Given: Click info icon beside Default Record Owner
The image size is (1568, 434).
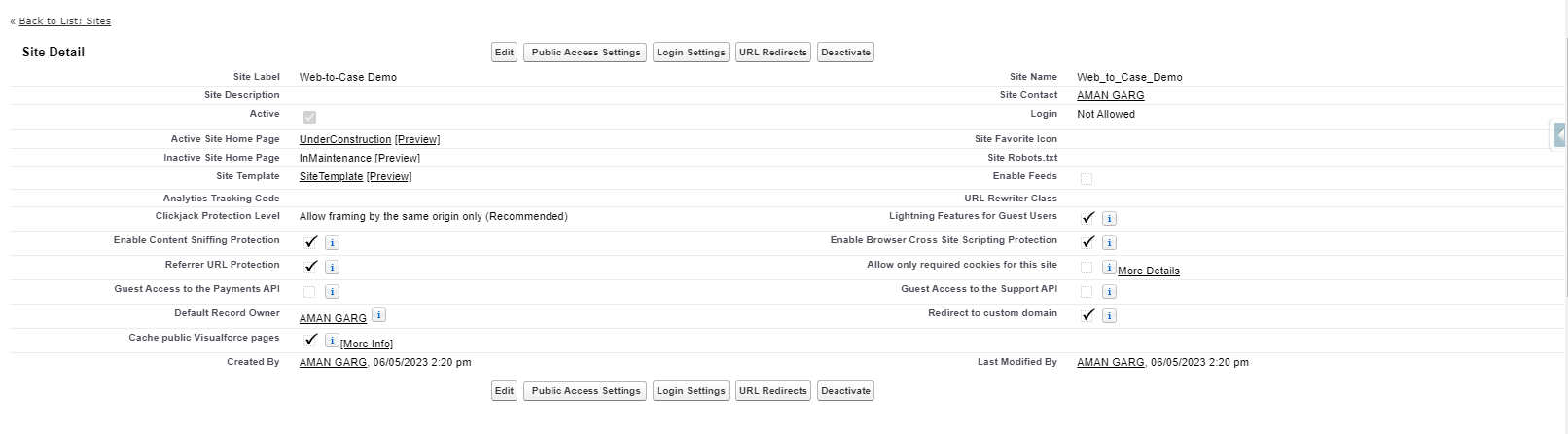Looking at the screenshot, I should [x=379, y=315].
